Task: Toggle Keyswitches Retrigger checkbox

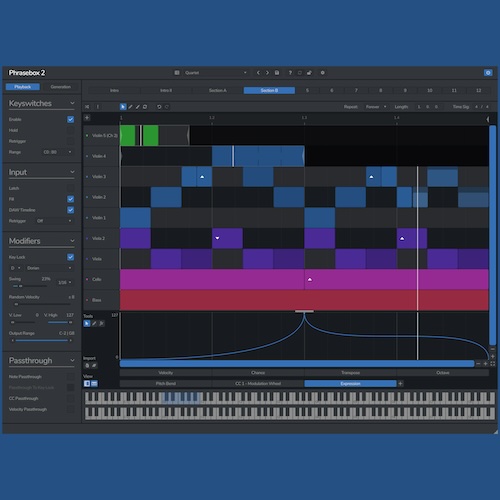Action: (x=70, y=141)
